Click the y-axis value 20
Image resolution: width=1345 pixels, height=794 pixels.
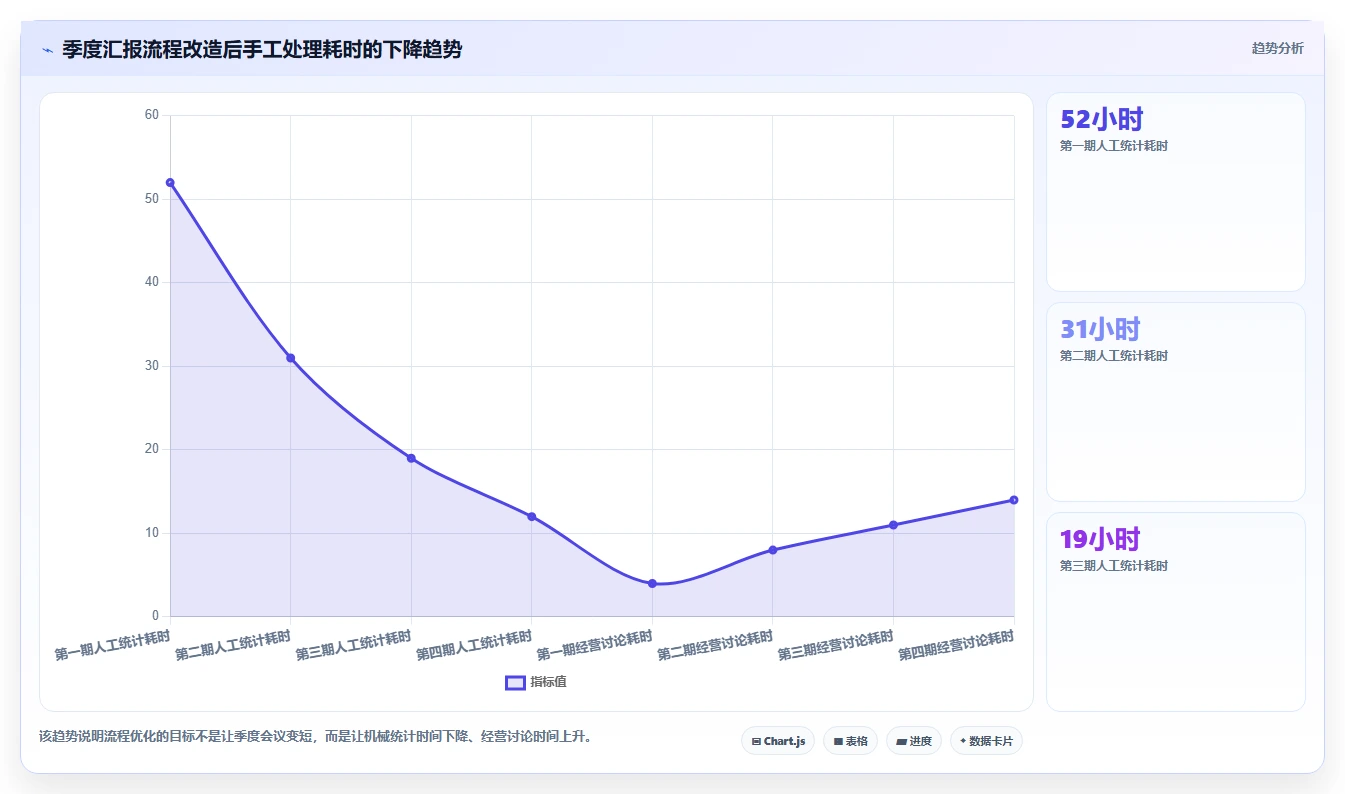[152, 449]
